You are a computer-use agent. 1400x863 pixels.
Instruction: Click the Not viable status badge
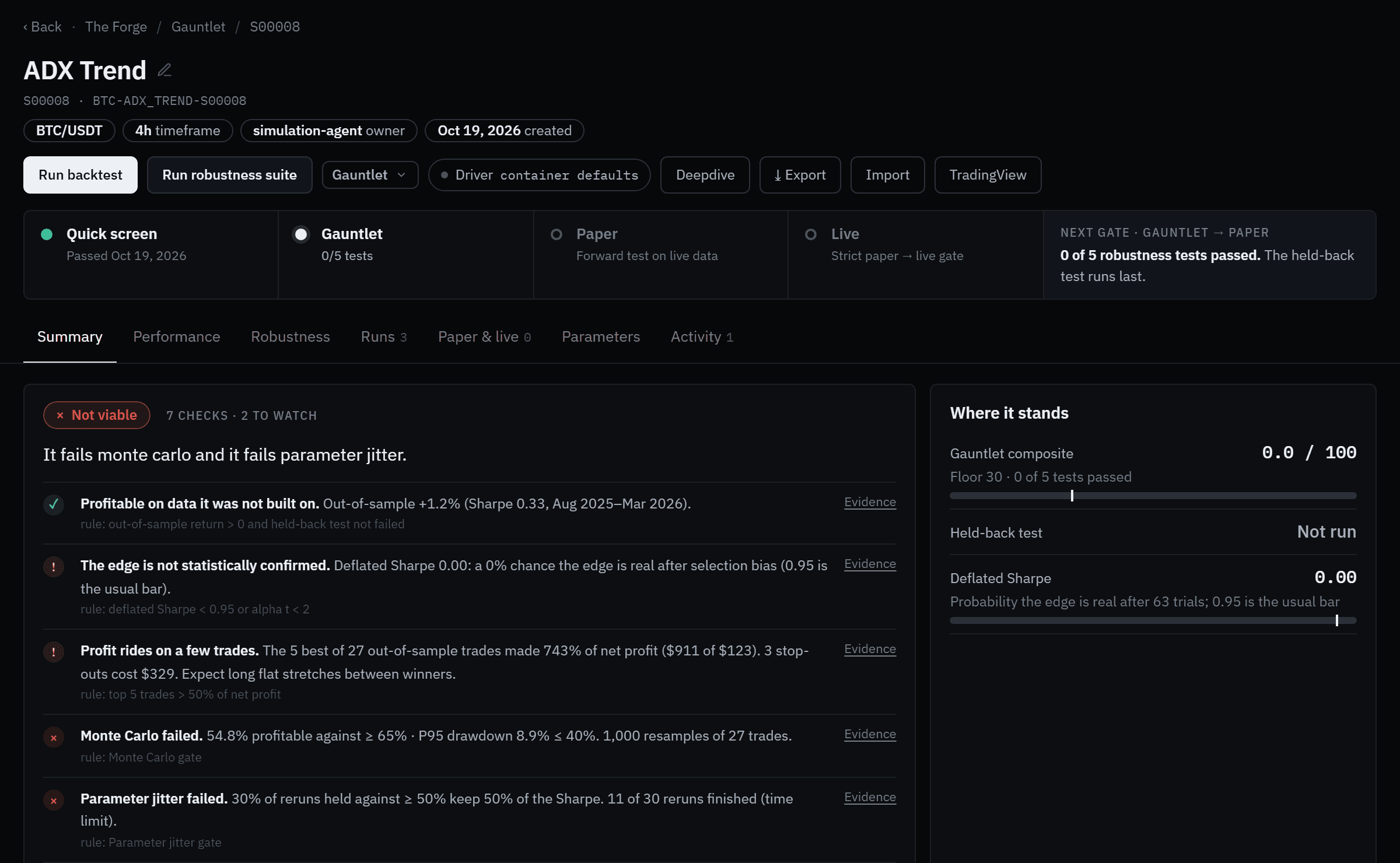point(97,415)
